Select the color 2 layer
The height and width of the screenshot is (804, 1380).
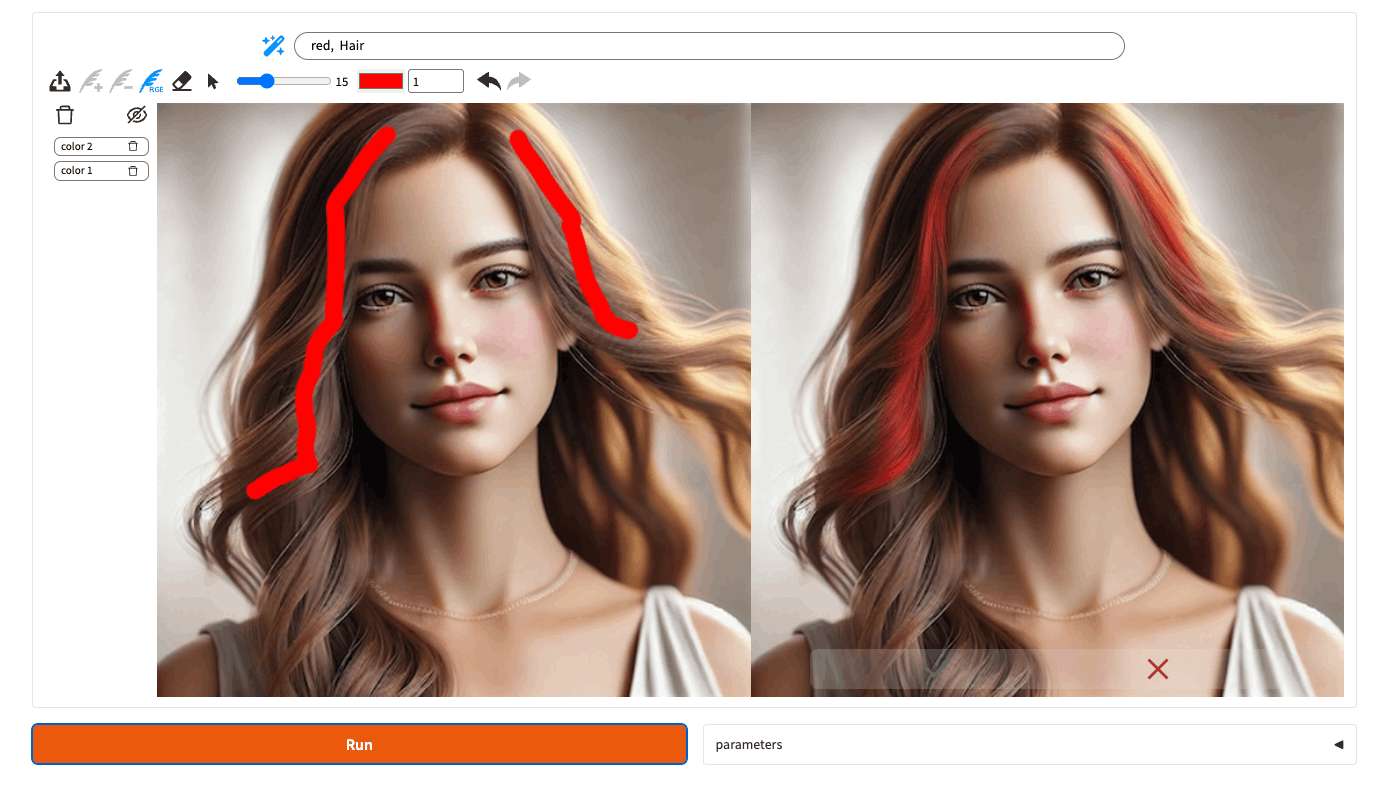click(101, 147)
